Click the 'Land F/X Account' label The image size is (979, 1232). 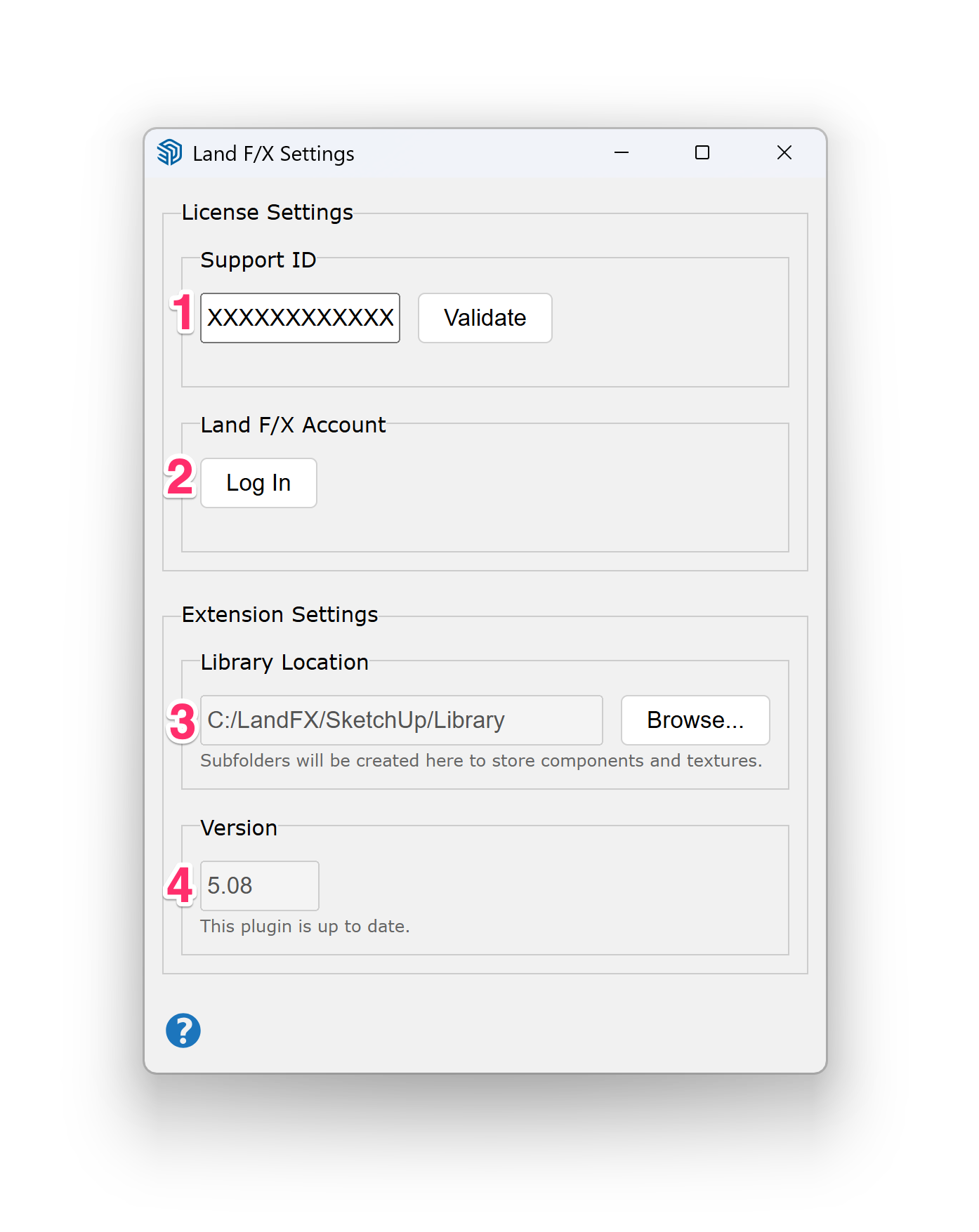click(x=293, y=425)
